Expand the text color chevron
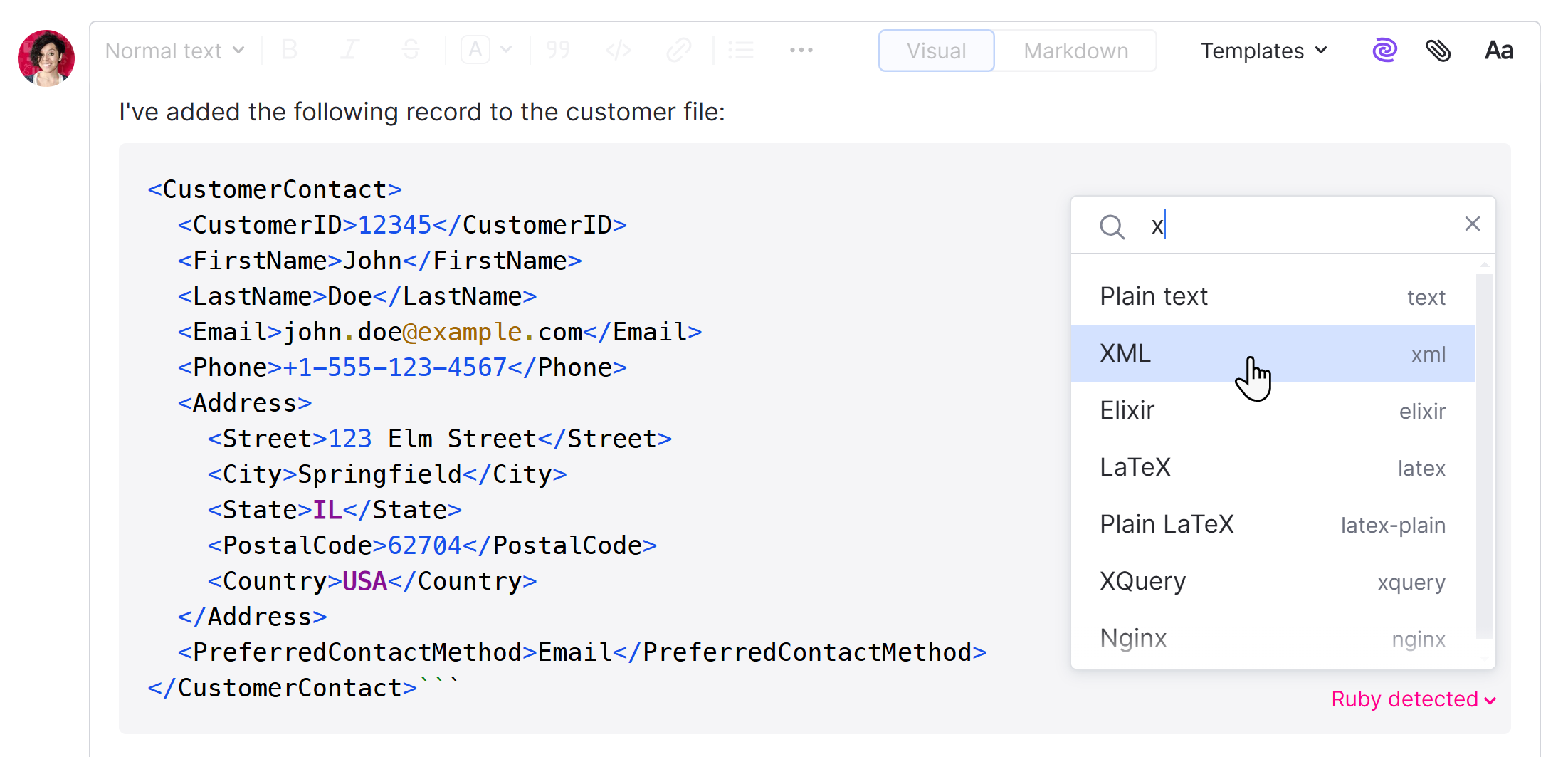1568x757 pixels. pos(505,50)
